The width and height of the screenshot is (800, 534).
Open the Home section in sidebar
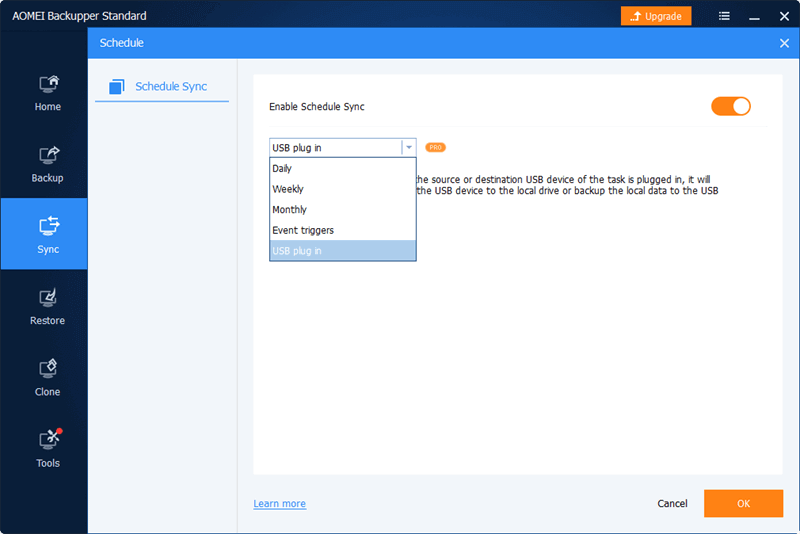coord(47,92)
